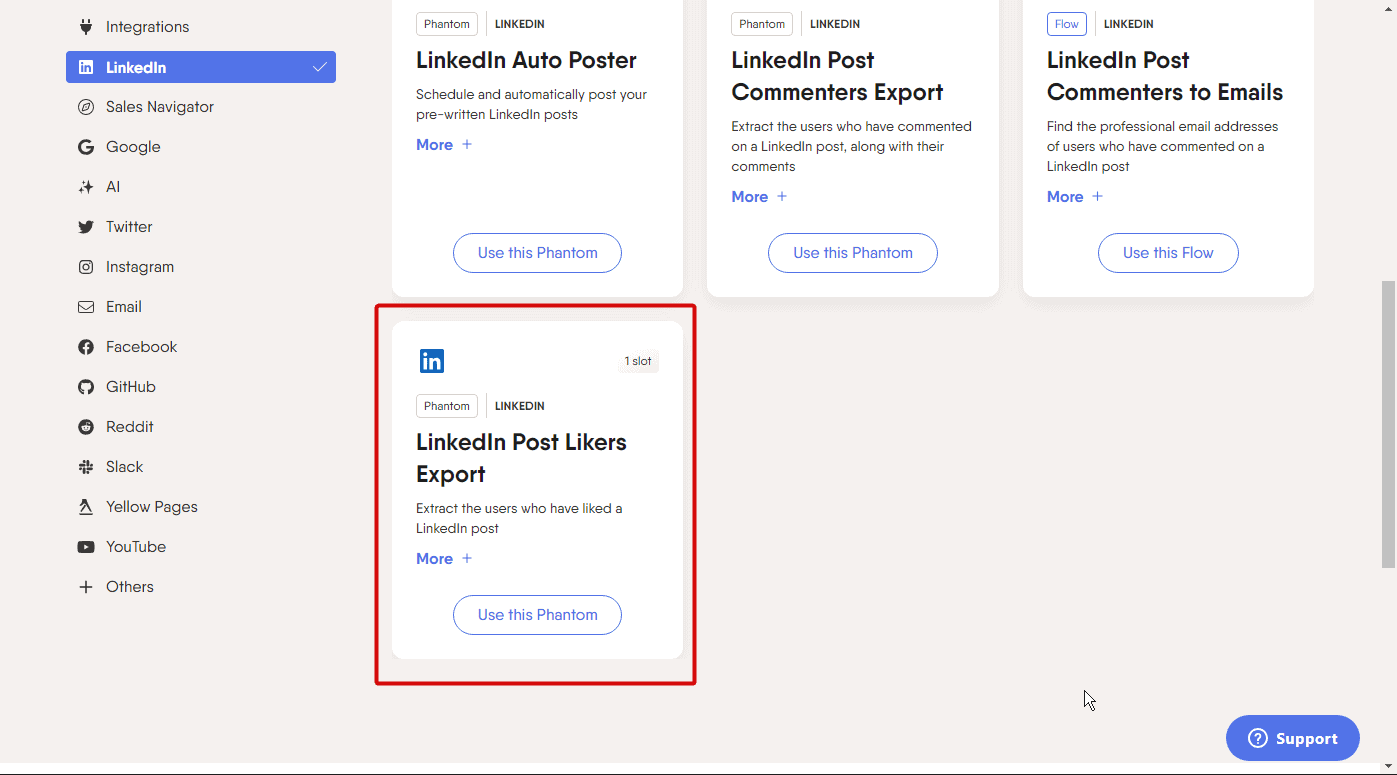Click the GitHub octocat icon

point(86,387)
